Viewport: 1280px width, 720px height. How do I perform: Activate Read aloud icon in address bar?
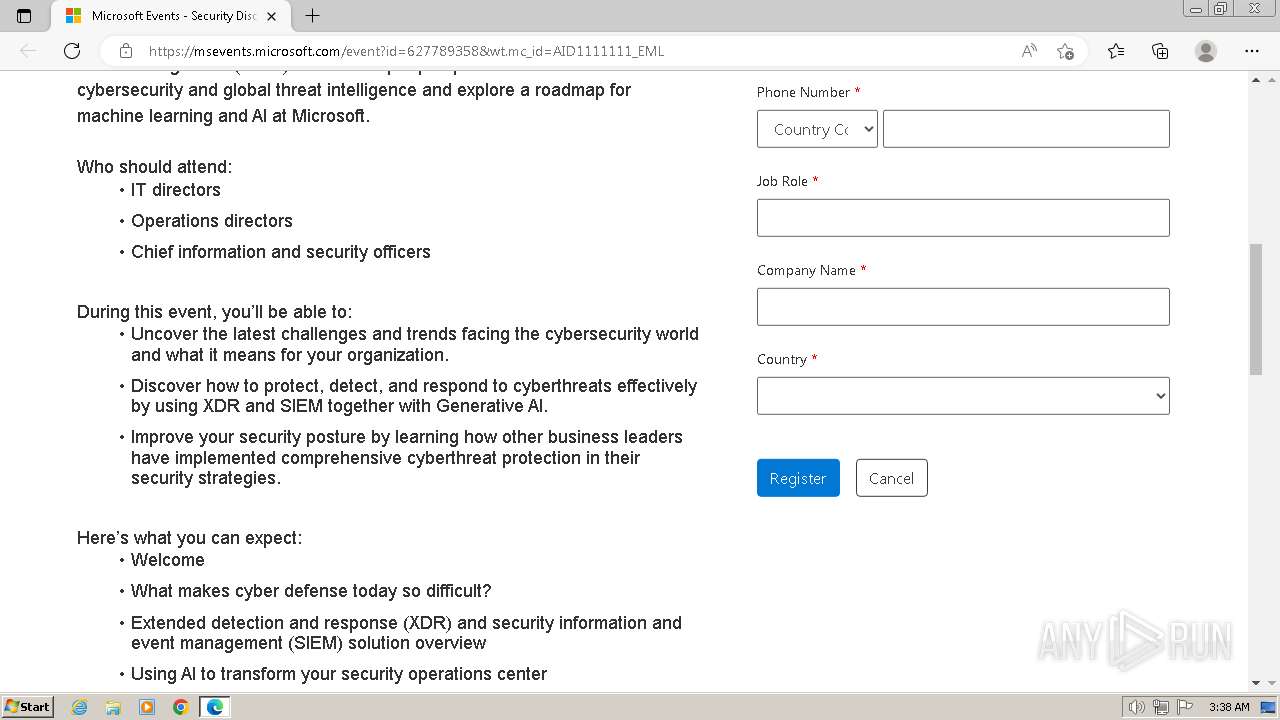(x=1029, y=51)
